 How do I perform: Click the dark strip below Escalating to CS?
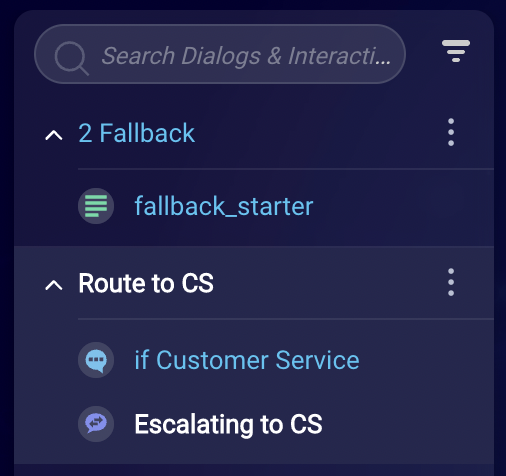click(254, 470)
